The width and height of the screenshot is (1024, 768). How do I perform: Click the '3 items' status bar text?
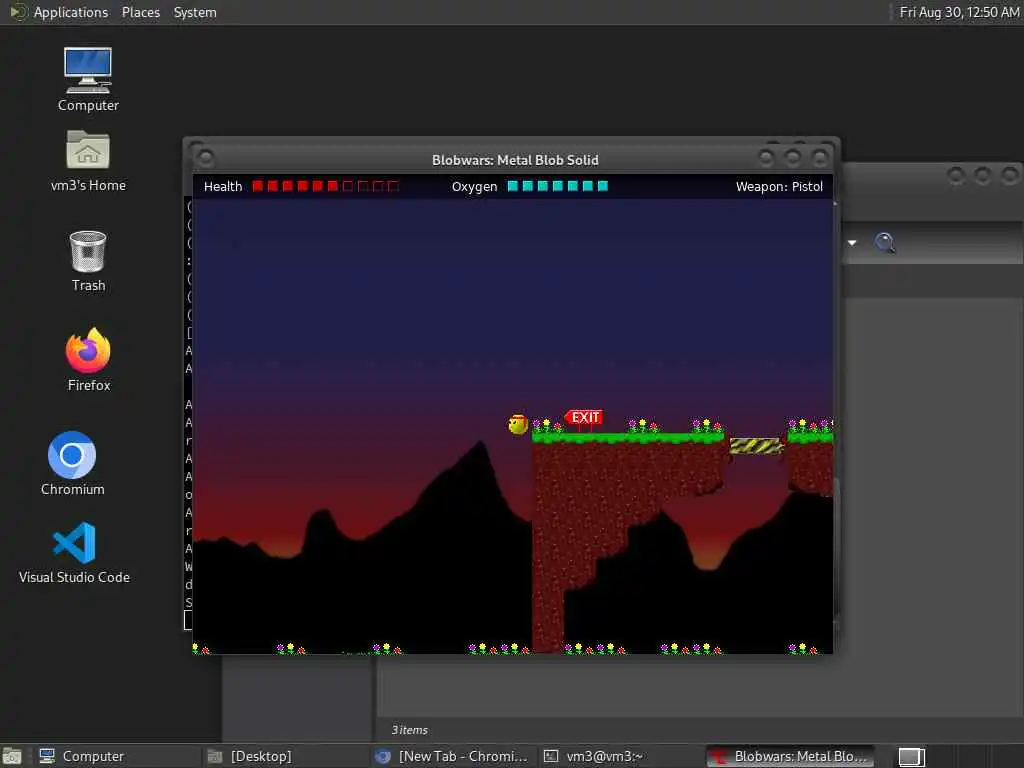point(409,729)
